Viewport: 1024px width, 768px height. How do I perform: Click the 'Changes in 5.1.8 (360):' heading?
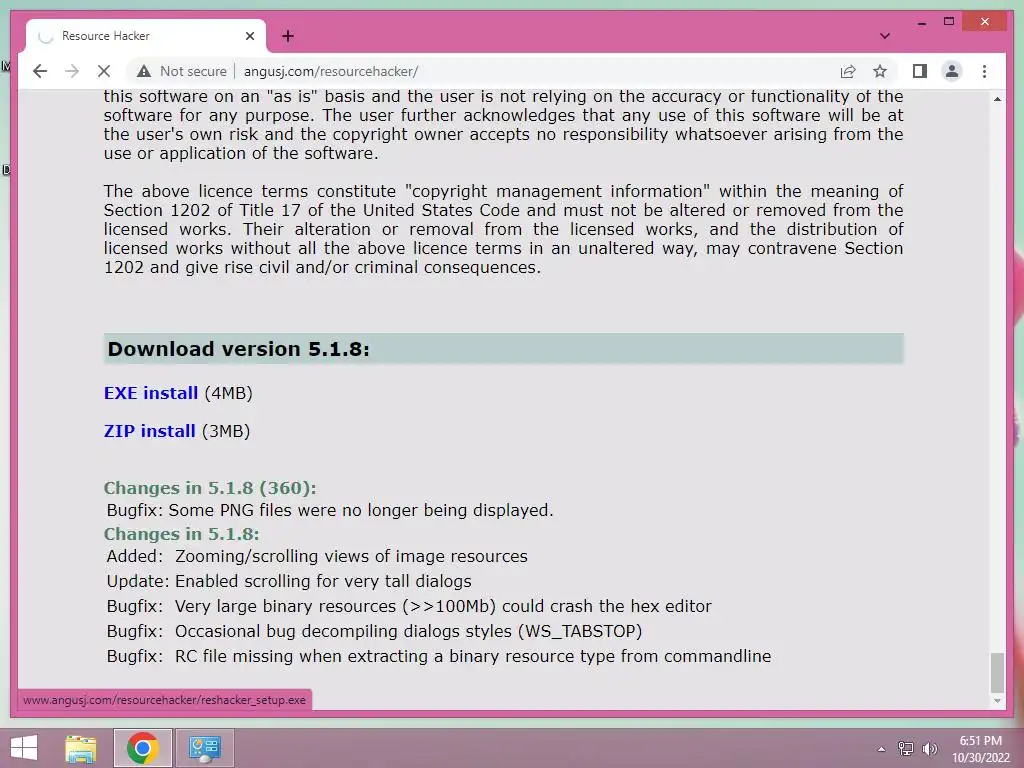click(x=210, y=488)
